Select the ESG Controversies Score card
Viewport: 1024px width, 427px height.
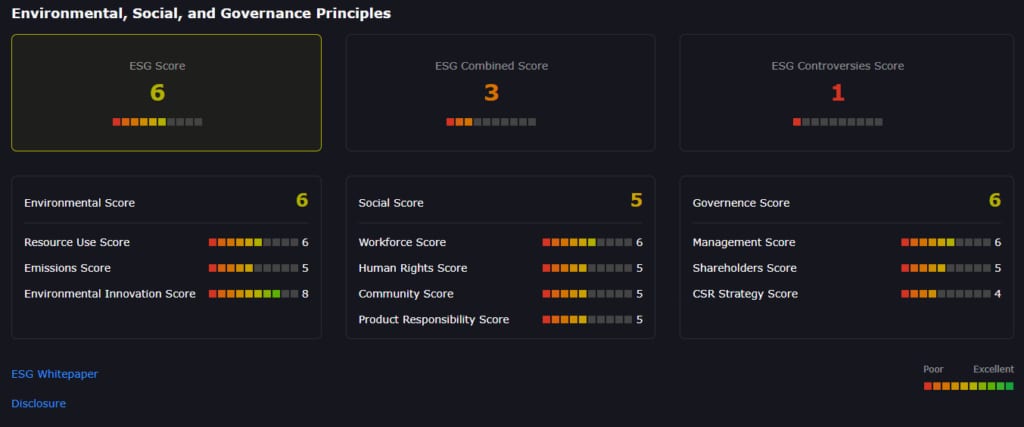847,93
